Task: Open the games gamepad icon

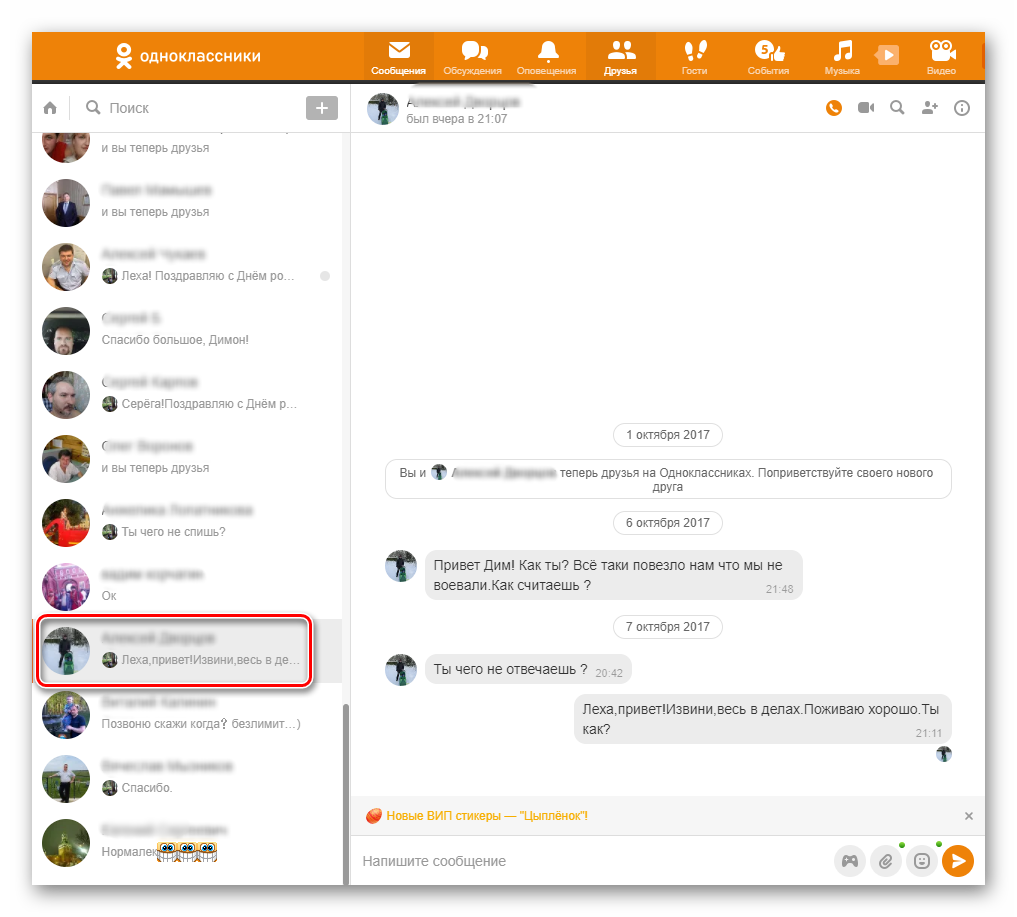Action: 849,860
